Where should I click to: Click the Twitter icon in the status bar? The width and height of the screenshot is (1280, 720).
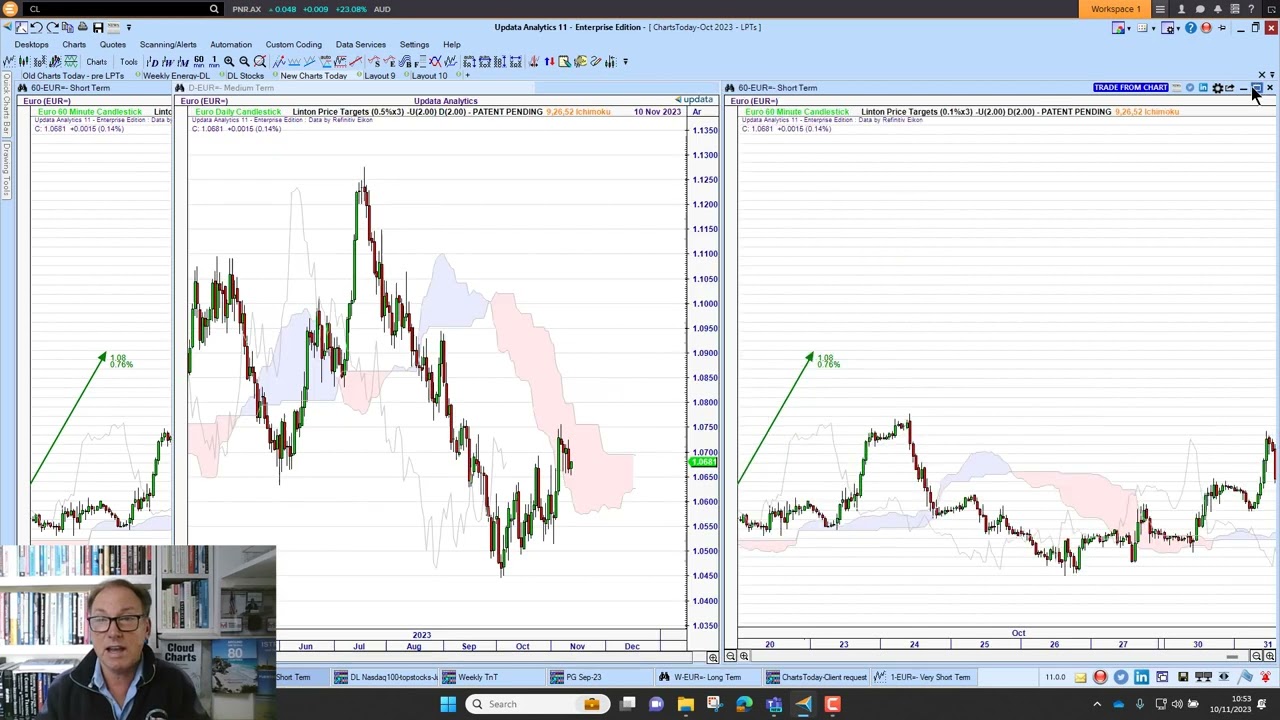click(1121, 677)
